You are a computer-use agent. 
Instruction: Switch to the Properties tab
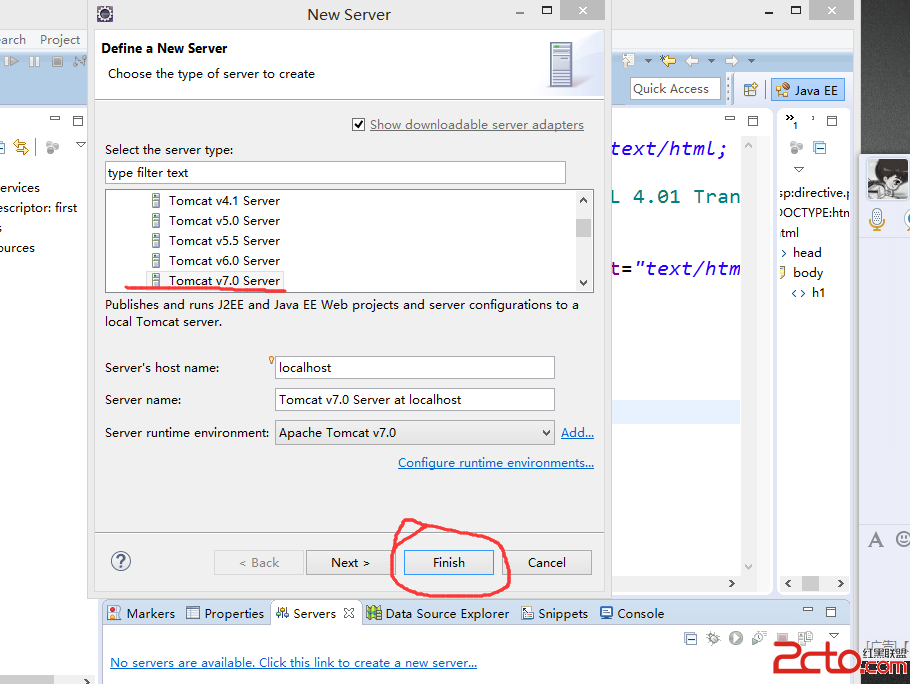[x=225, y=613]
